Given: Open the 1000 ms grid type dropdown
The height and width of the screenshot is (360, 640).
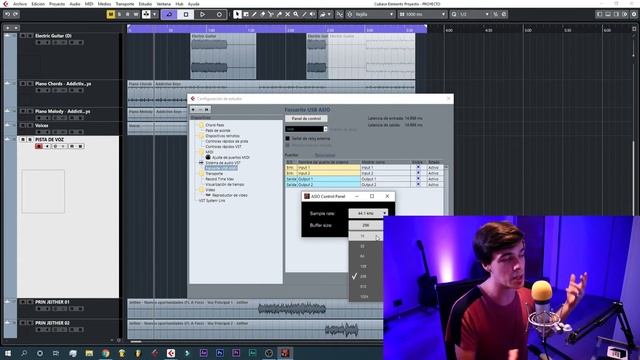Looking at the screenshot, I should [422, 14].
